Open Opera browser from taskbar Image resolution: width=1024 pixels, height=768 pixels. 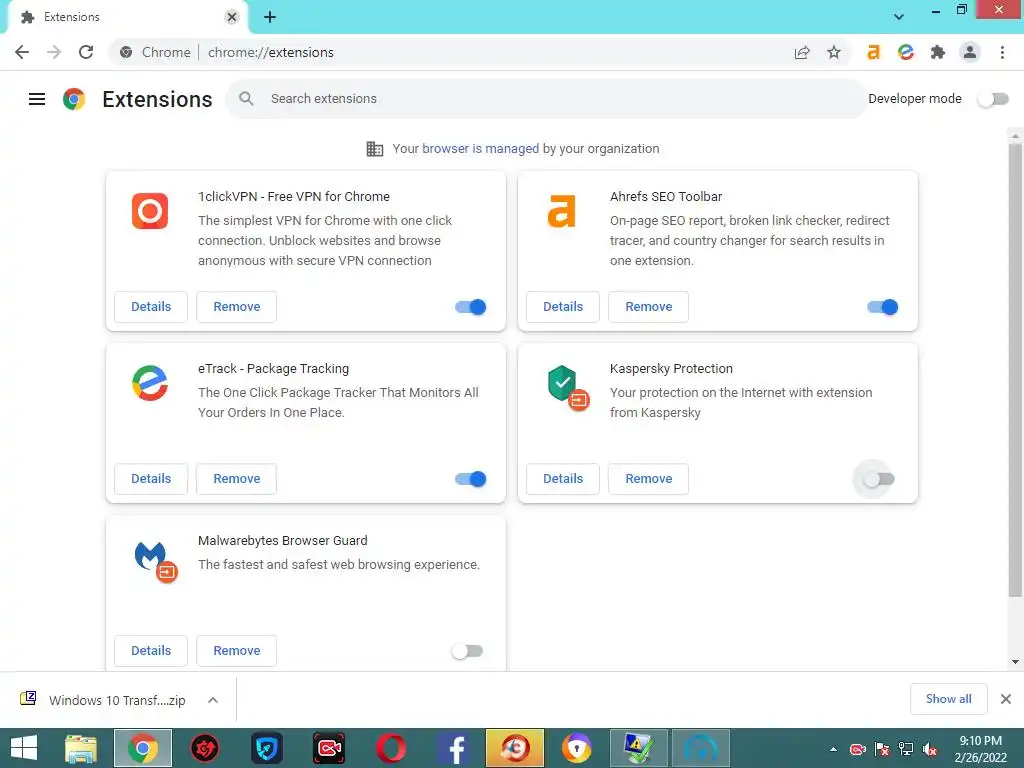(x=391, y=748)
